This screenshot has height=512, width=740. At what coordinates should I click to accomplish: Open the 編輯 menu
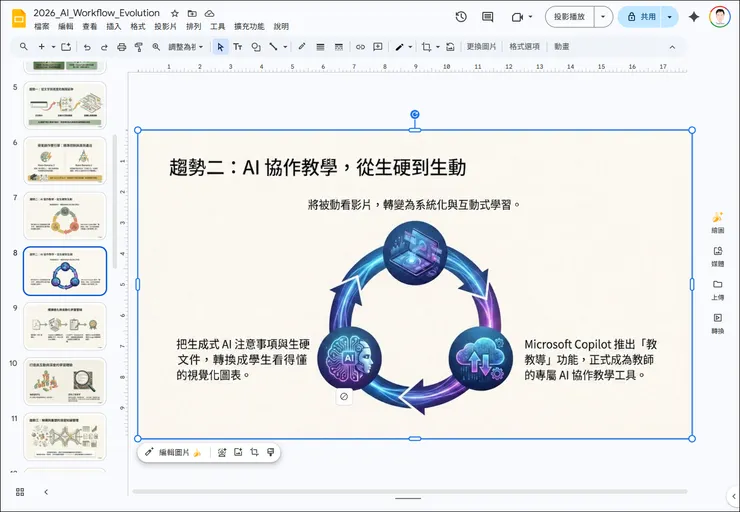(66, 26)
